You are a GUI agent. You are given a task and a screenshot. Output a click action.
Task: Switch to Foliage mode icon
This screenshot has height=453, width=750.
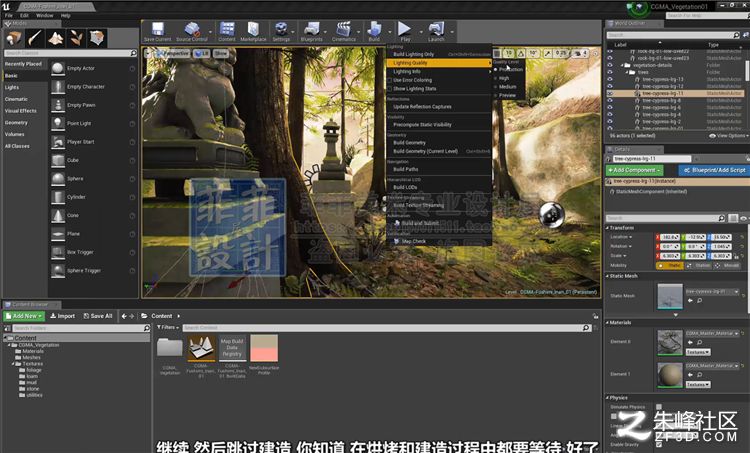tap(77, 38)
